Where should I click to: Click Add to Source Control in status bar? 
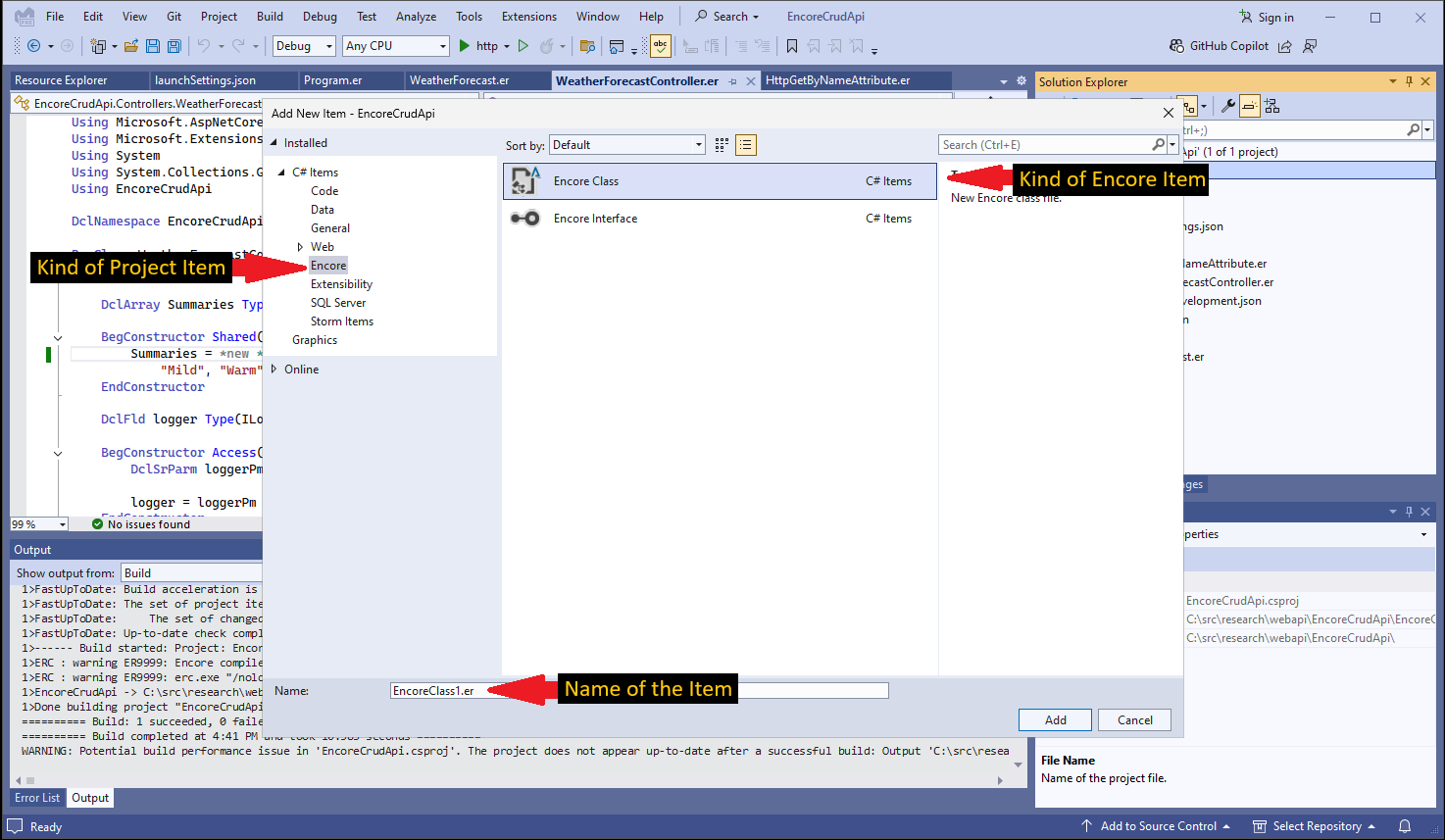point(1156,826)
